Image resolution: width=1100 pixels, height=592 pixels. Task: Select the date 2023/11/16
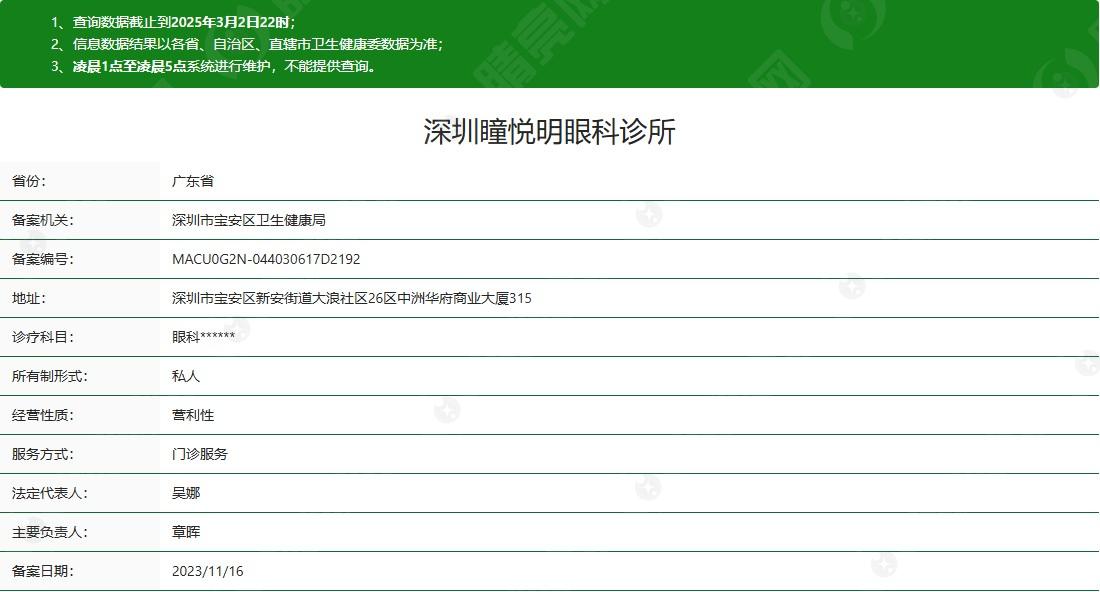coord(208,572)
